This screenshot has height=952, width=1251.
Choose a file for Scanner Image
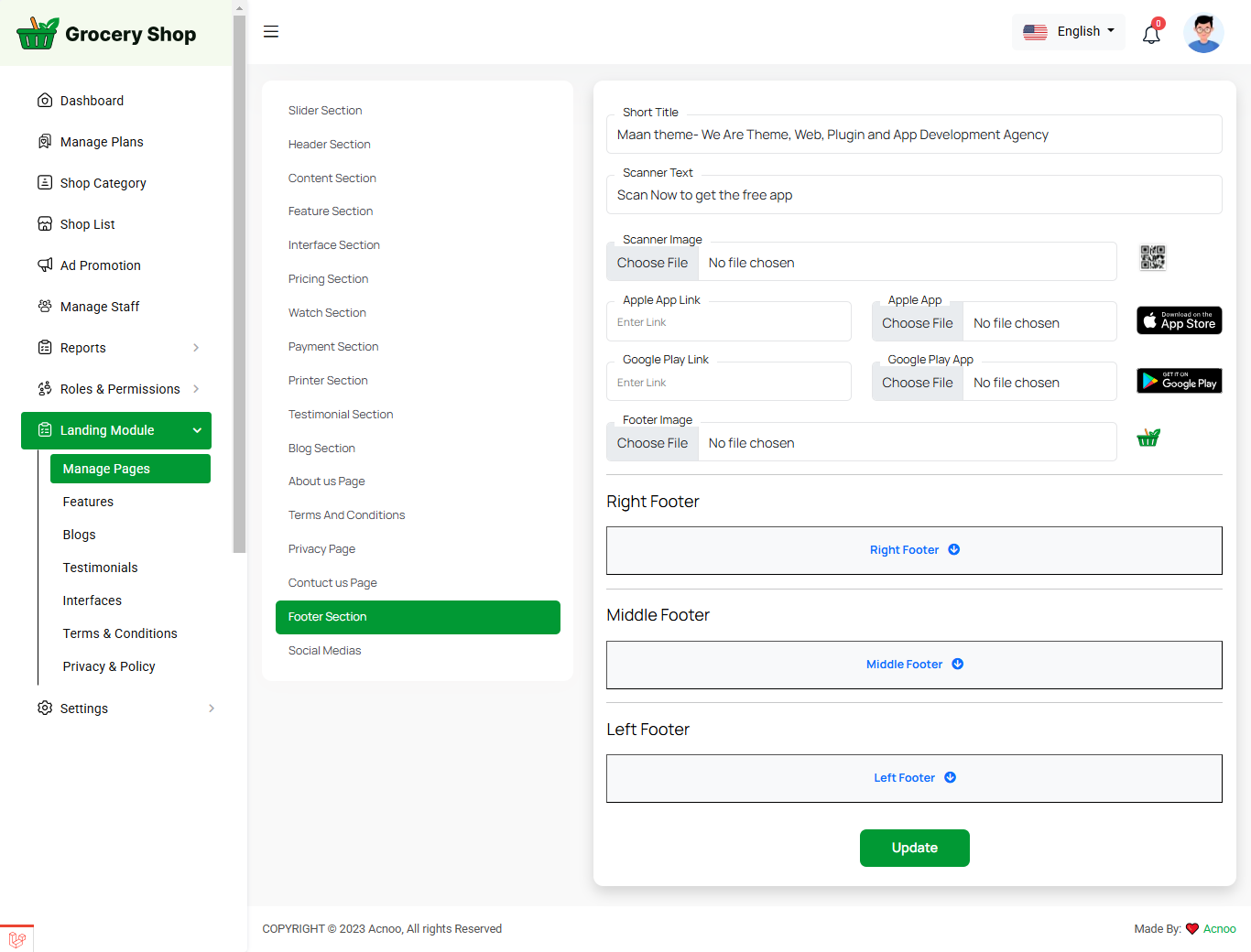point(652,263)
